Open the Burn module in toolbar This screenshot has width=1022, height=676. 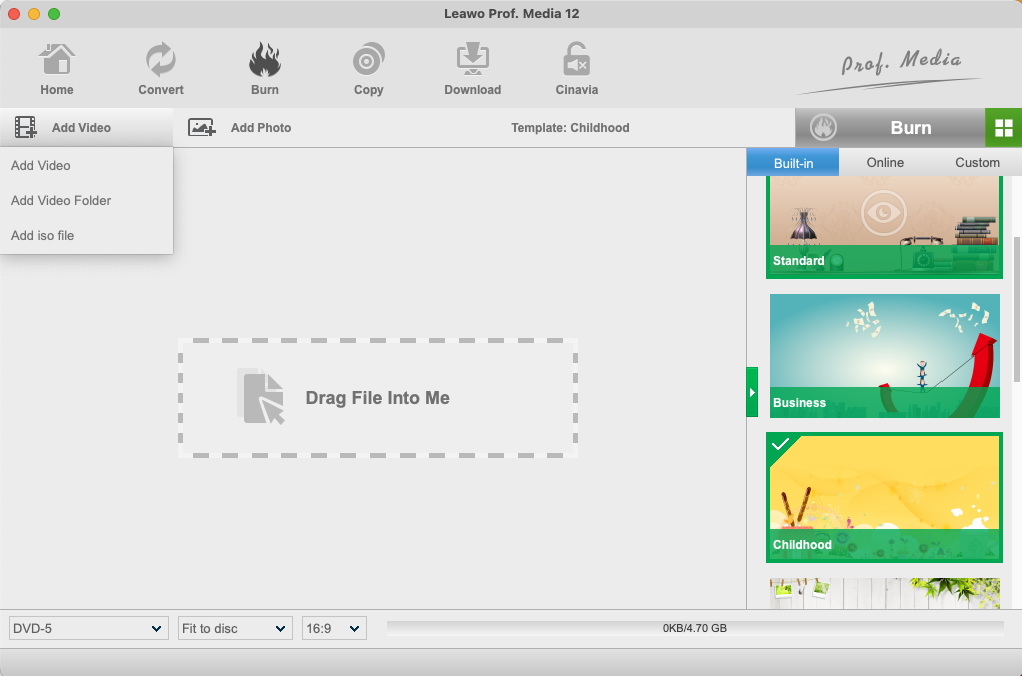265,69
